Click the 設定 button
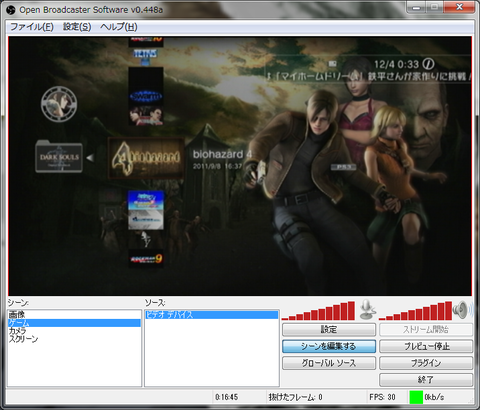This screenshot has height=410, width=480. point(329,330)
